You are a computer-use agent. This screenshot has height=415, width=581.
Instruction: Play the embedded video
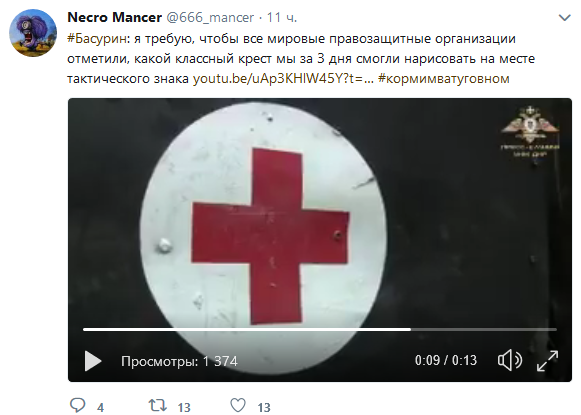pos(93,361)
